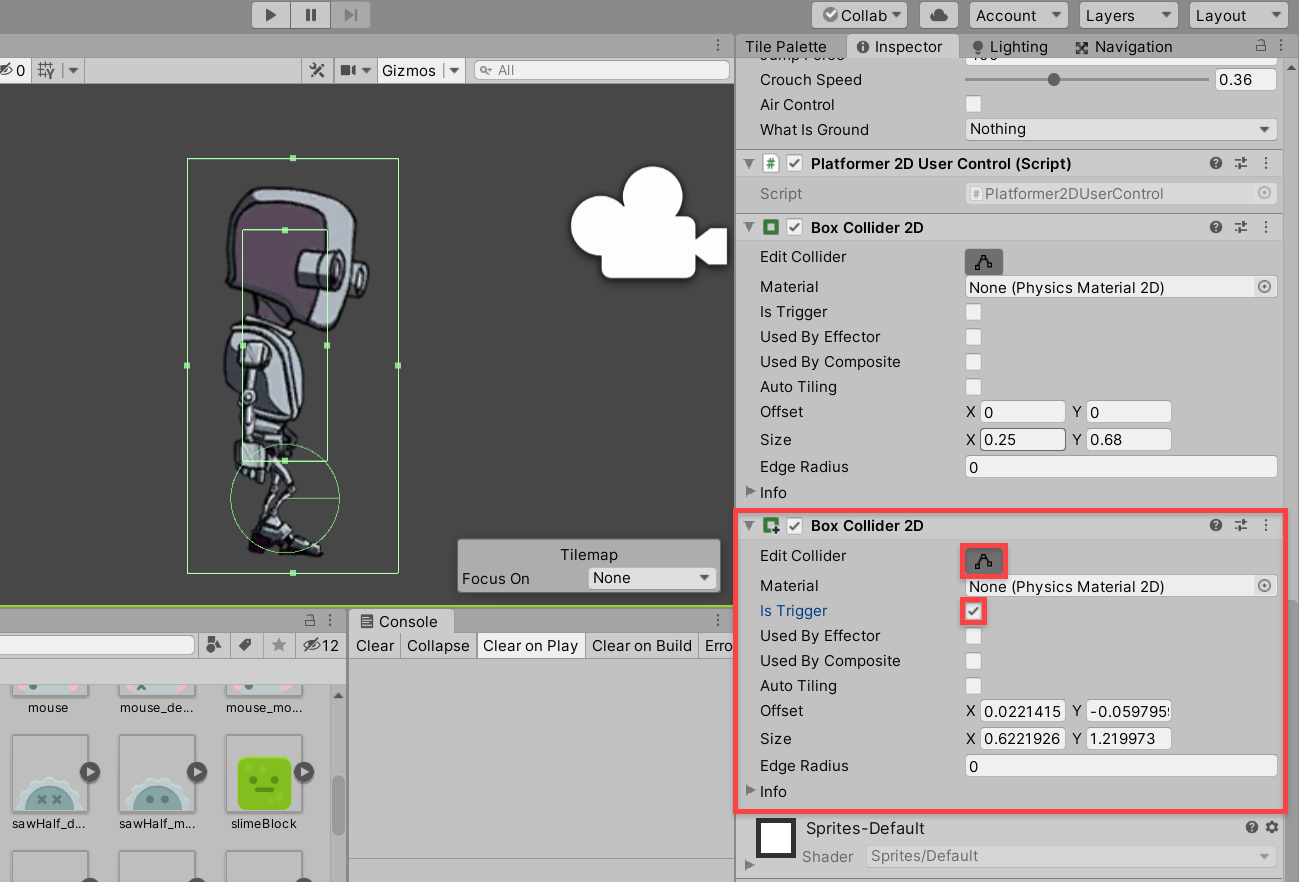Collapse the first Box Collider 2D component

(x=748, y=227)
